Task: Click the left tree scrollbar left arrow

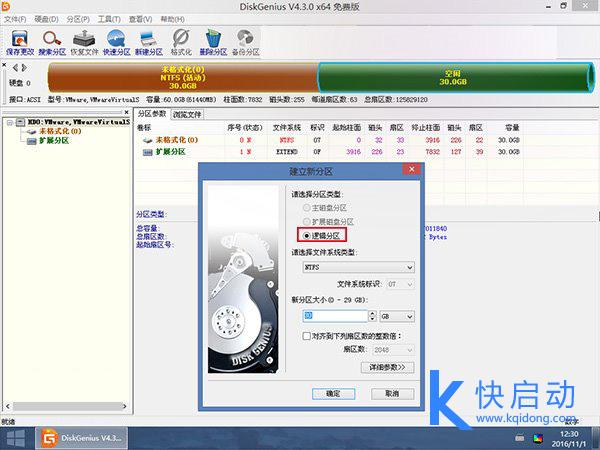Action: point(7,406)
